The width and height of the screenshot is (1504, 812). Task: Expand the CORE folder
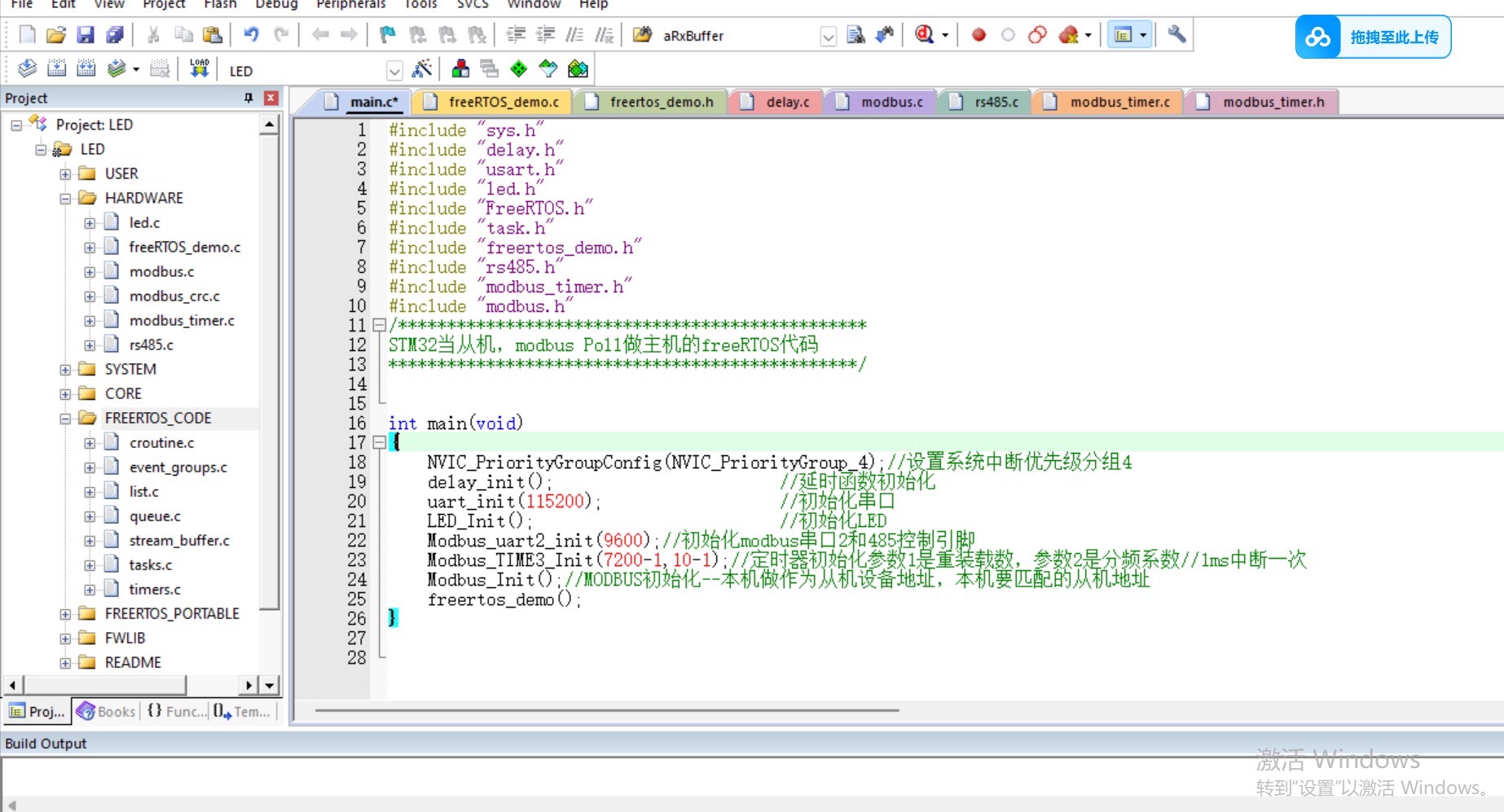65,394
